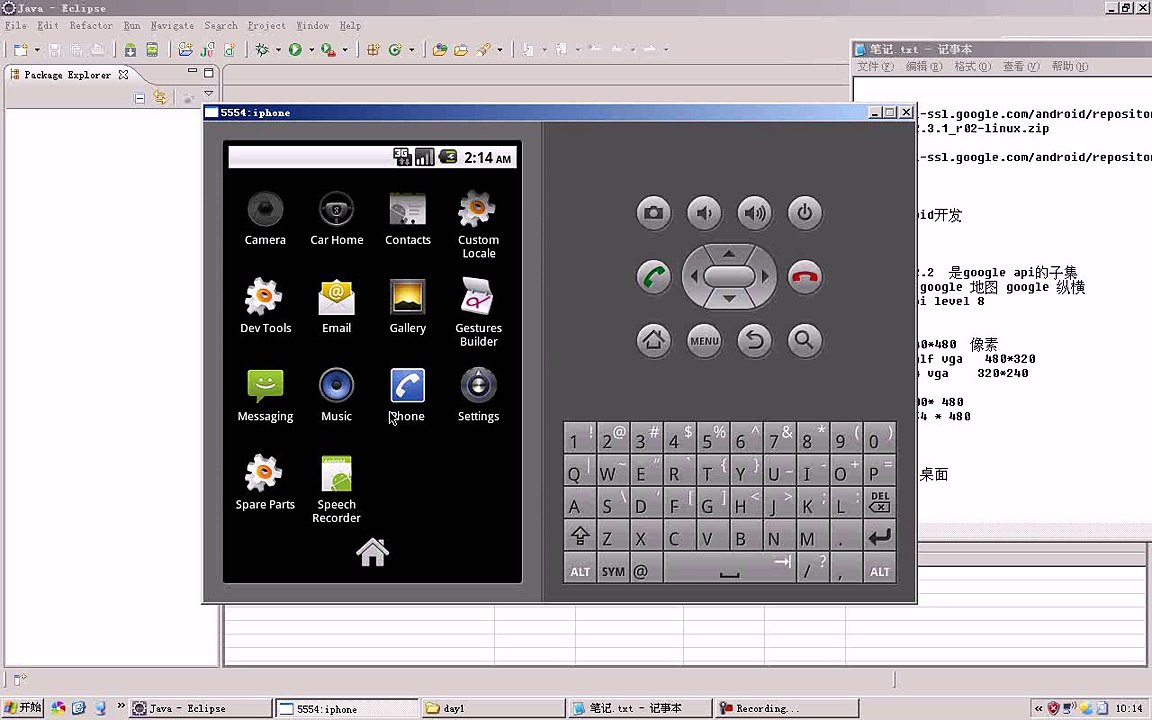This screenshot has width=1152, height=720.
Task: Open the Refactor menu in Eclipse
Action: click(x=90, y=25)
